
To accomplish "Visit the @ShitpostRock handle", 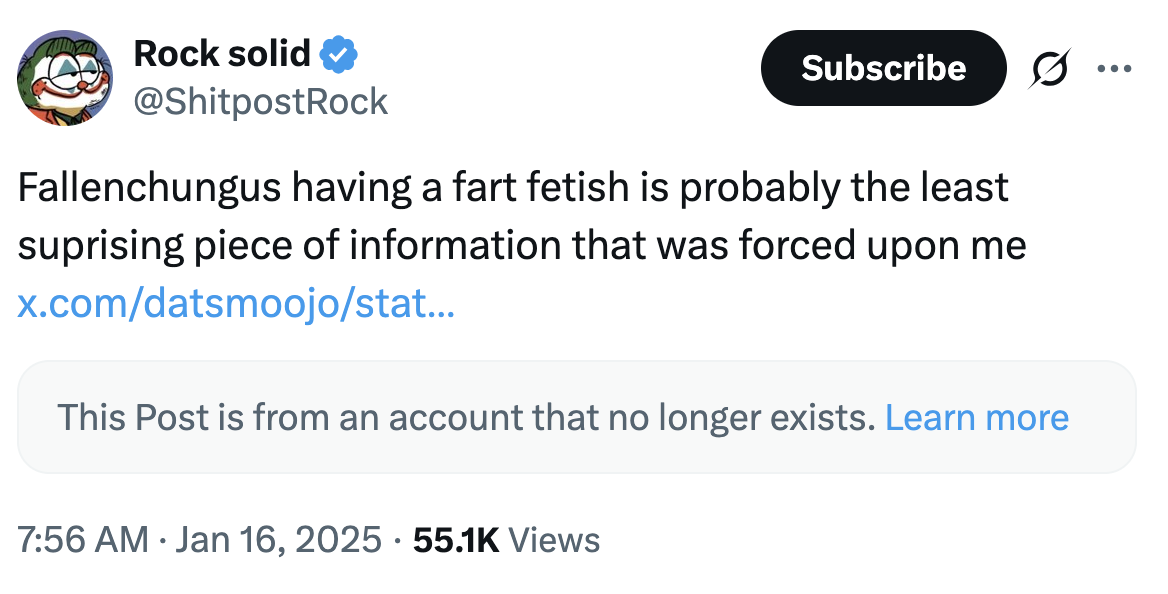I will 262,100.
